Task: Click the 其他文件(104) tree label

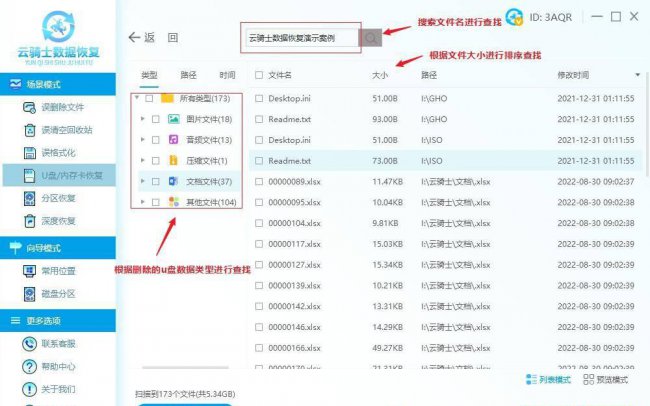Action: [x=211, y=202]
